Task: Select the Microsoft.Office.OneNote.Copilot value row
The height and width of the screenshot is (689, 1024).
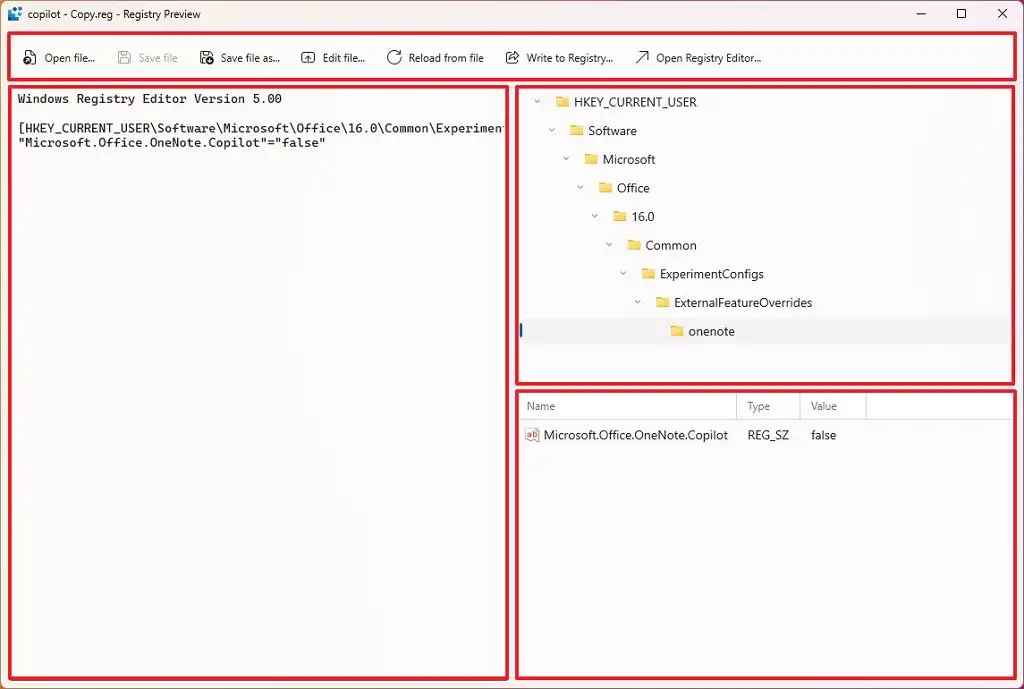Action: pos(637,435)
